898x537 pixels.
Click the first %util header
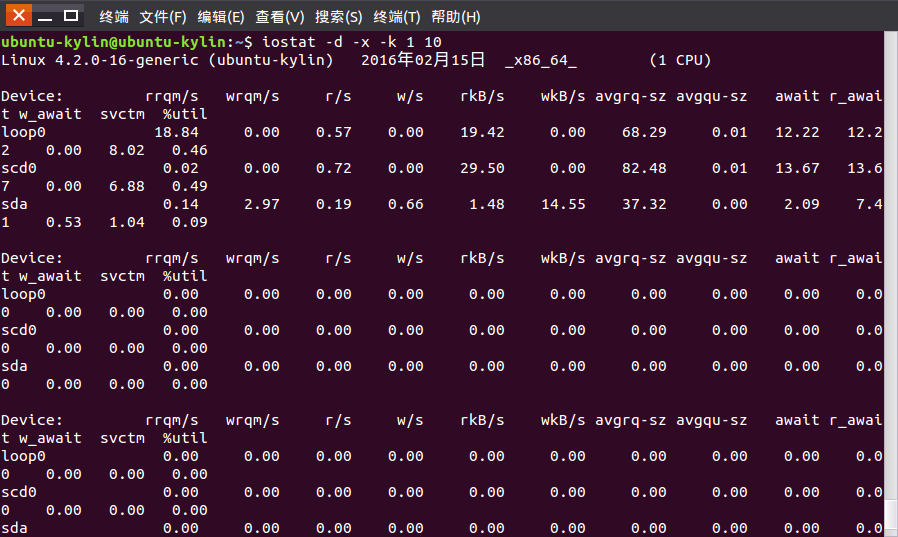click(185, 114)
